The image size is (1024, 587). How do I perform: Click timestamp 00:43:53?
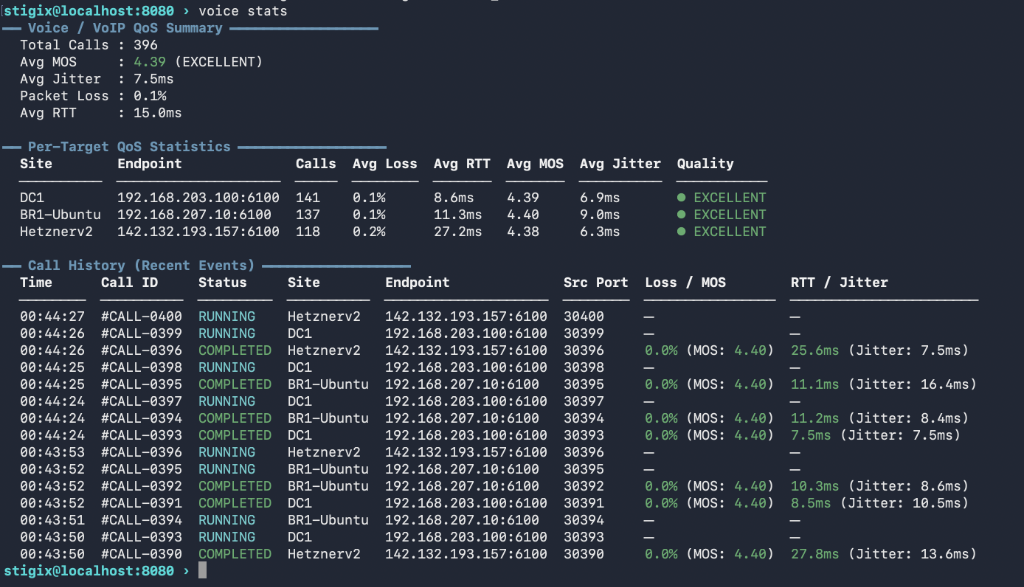52,452
